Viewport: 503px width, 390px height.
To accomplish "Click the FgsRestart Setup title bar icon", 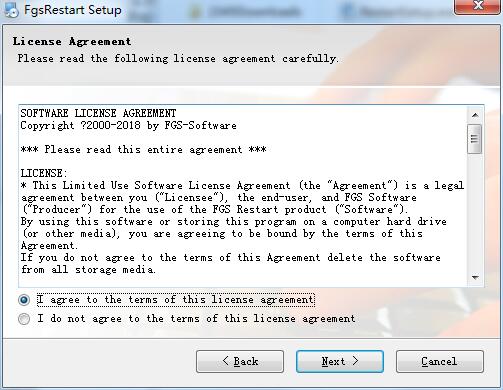I will pos(10,9).
